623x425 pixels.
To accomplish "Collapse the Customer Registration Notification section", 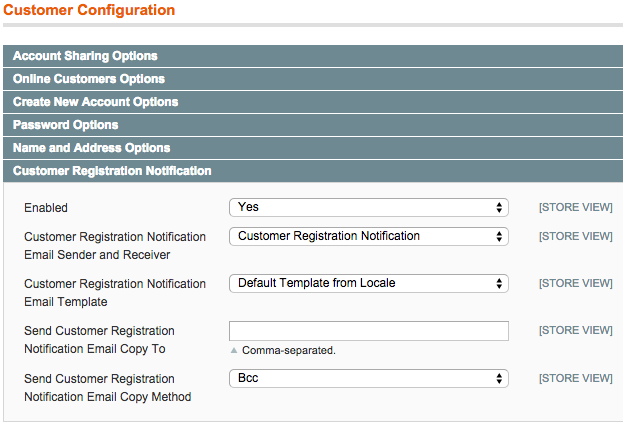I will (x=313, y=171).
